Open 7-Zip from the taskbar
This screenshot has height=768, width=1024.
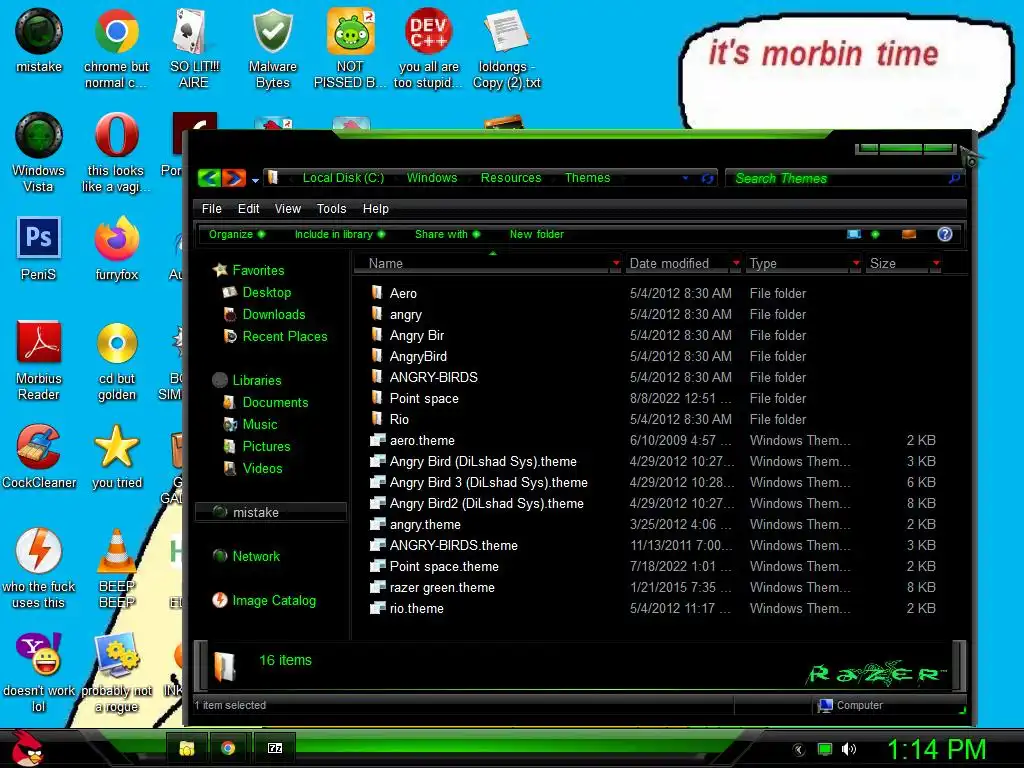pyautogui.click(x=275, y=748)
